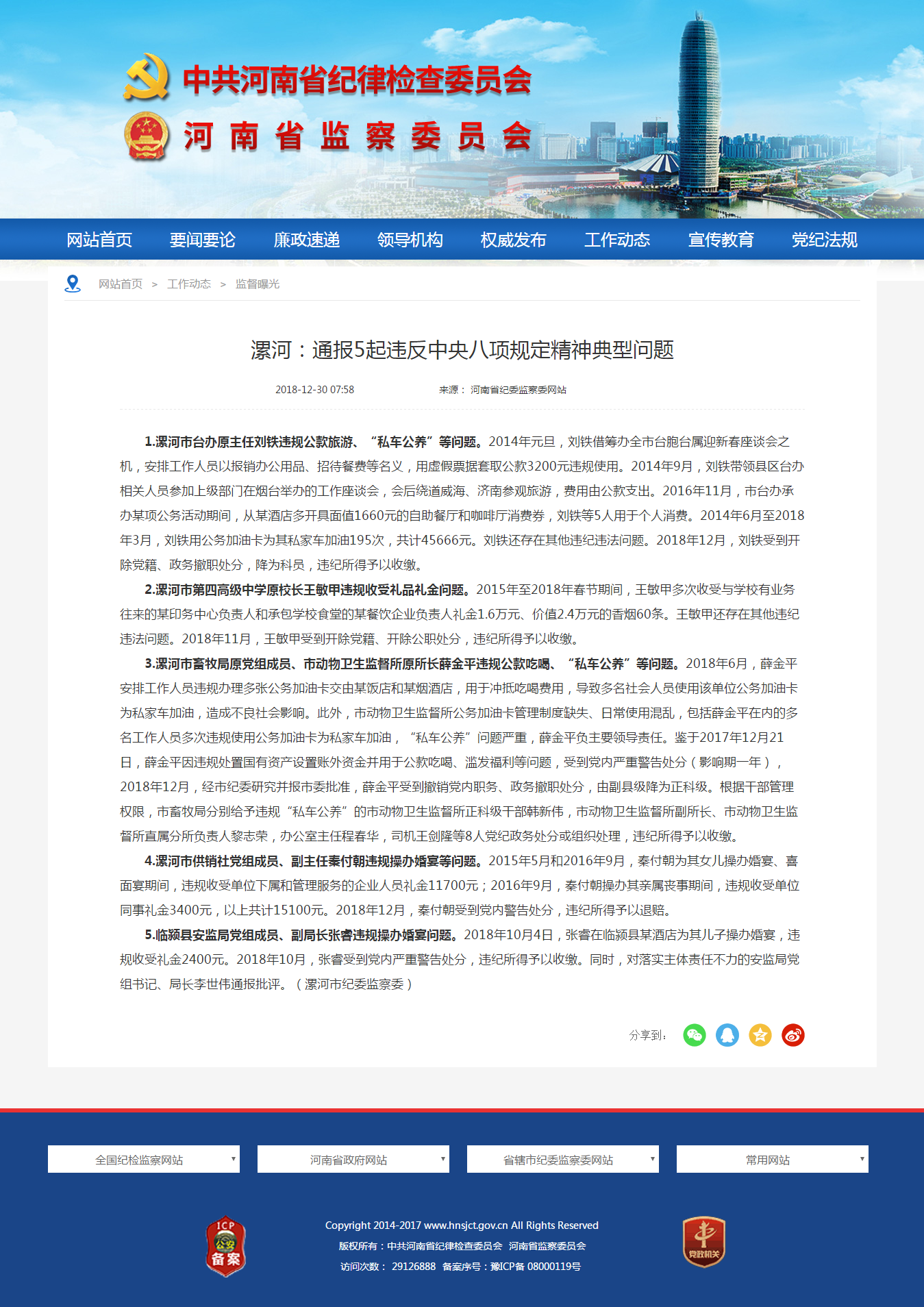Click the 党政机关 badge icon

click(x=704, y=1242)
